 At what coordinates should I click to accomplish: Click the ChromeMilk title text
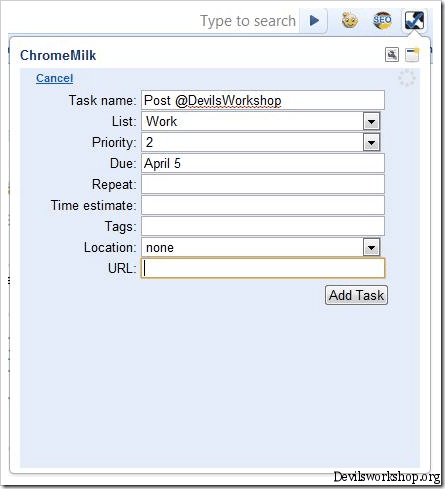58,55
